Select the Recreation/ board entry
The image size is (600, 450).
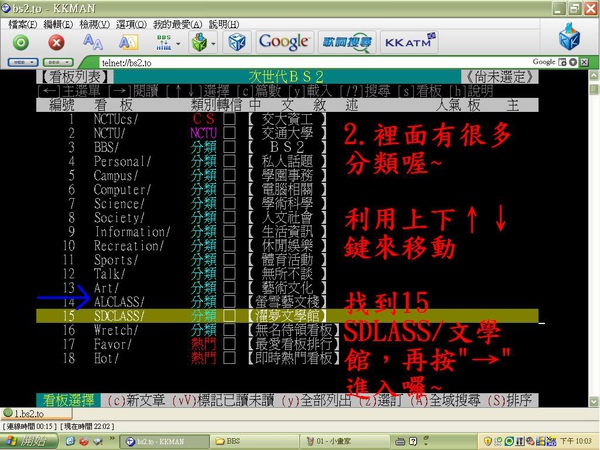(x=129, y=246)
